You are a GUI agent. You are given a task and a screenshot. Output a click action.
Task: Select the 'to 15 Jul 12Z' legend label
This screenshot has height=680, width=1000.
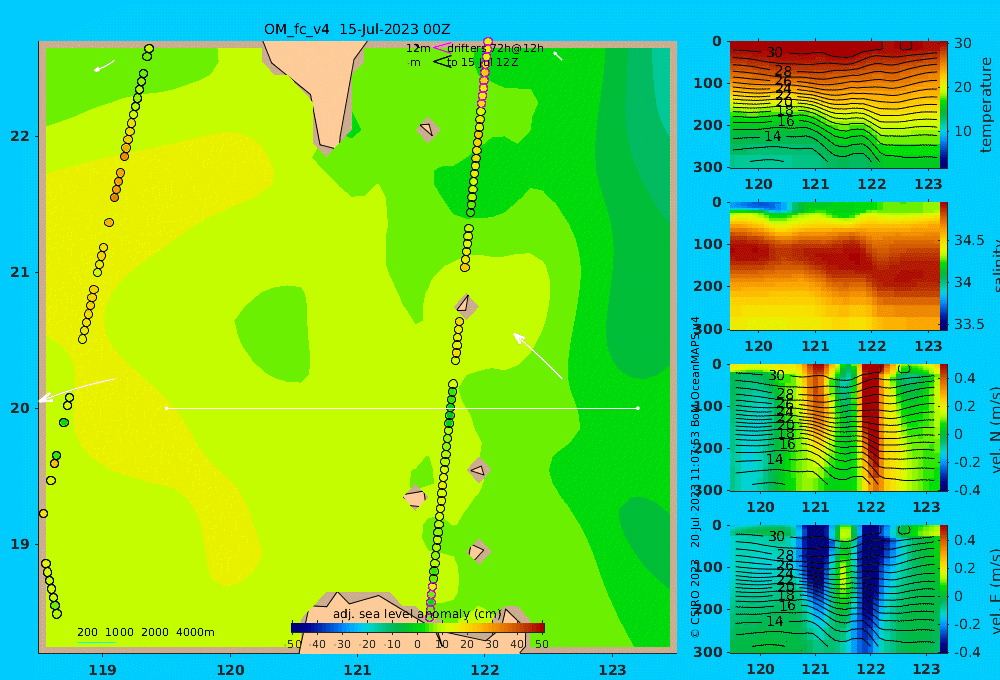[x=482, y=63]
